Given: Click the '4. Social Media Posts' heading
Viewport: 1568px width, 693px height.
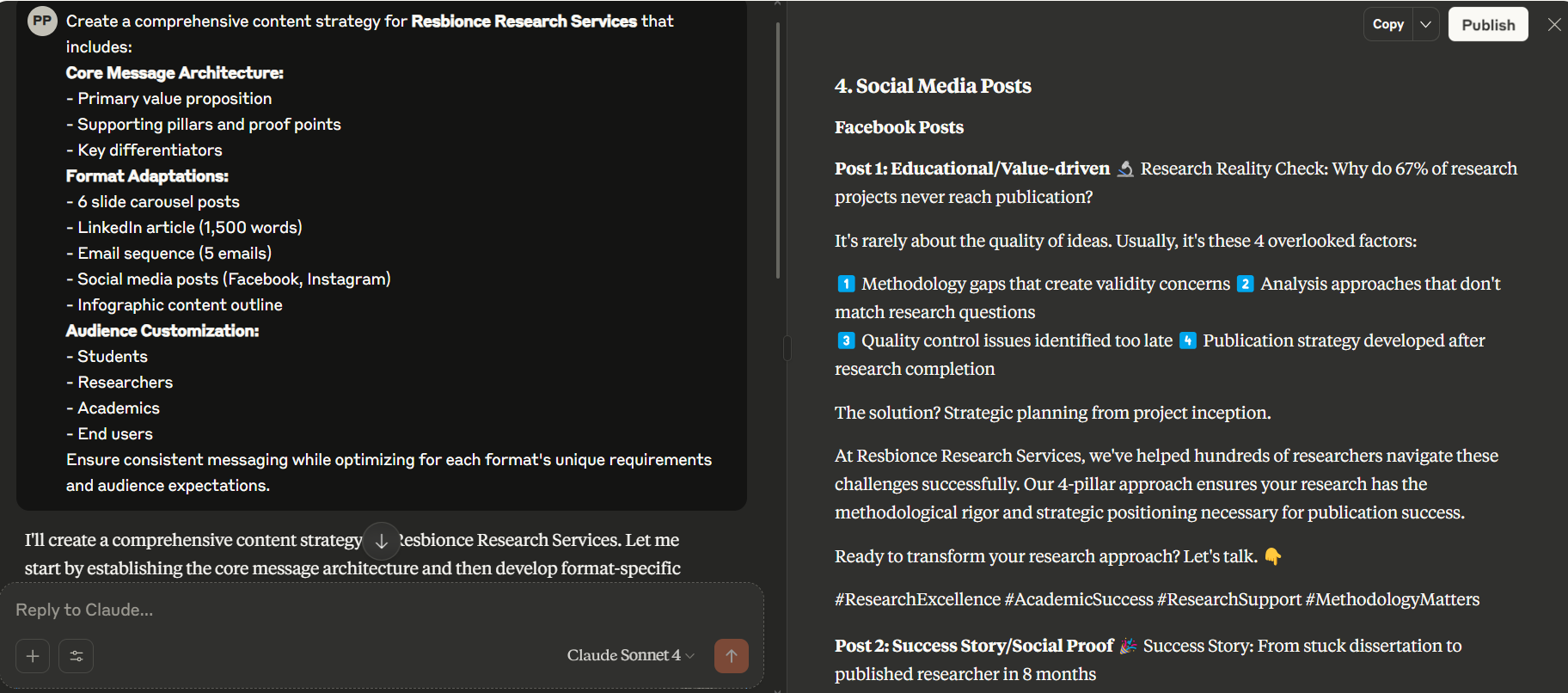Looking at the screenshot, I should click(x=933, y=86).
